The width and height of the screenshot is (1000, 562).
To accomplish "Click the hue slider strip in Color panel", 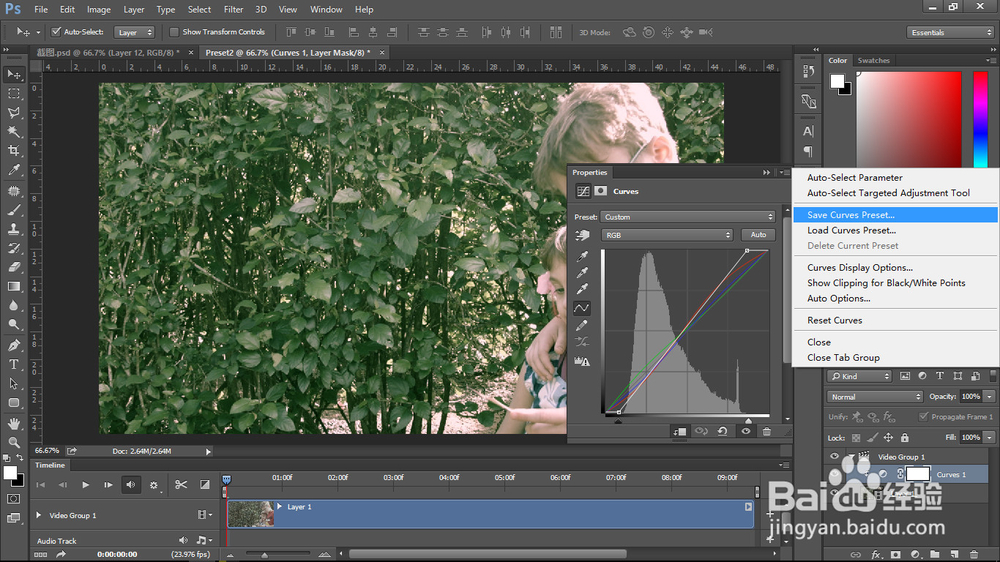I will 980,119.
